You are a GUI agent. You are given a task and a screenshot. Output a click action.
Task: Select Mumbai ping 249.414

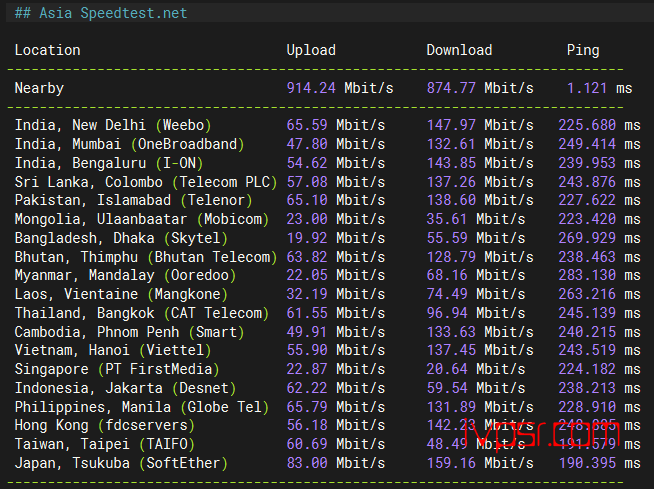pos(587,144)
